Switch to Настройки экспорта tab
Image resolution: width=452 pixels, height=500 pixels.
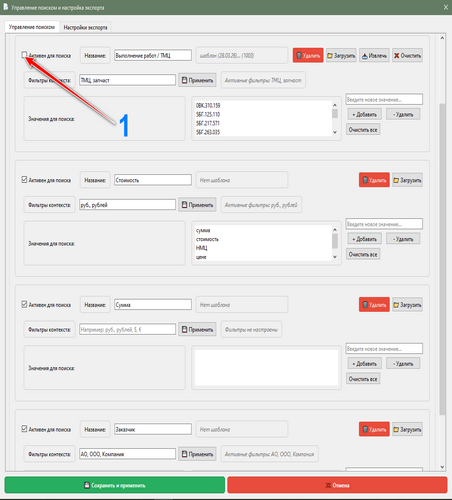coord(85,27)
